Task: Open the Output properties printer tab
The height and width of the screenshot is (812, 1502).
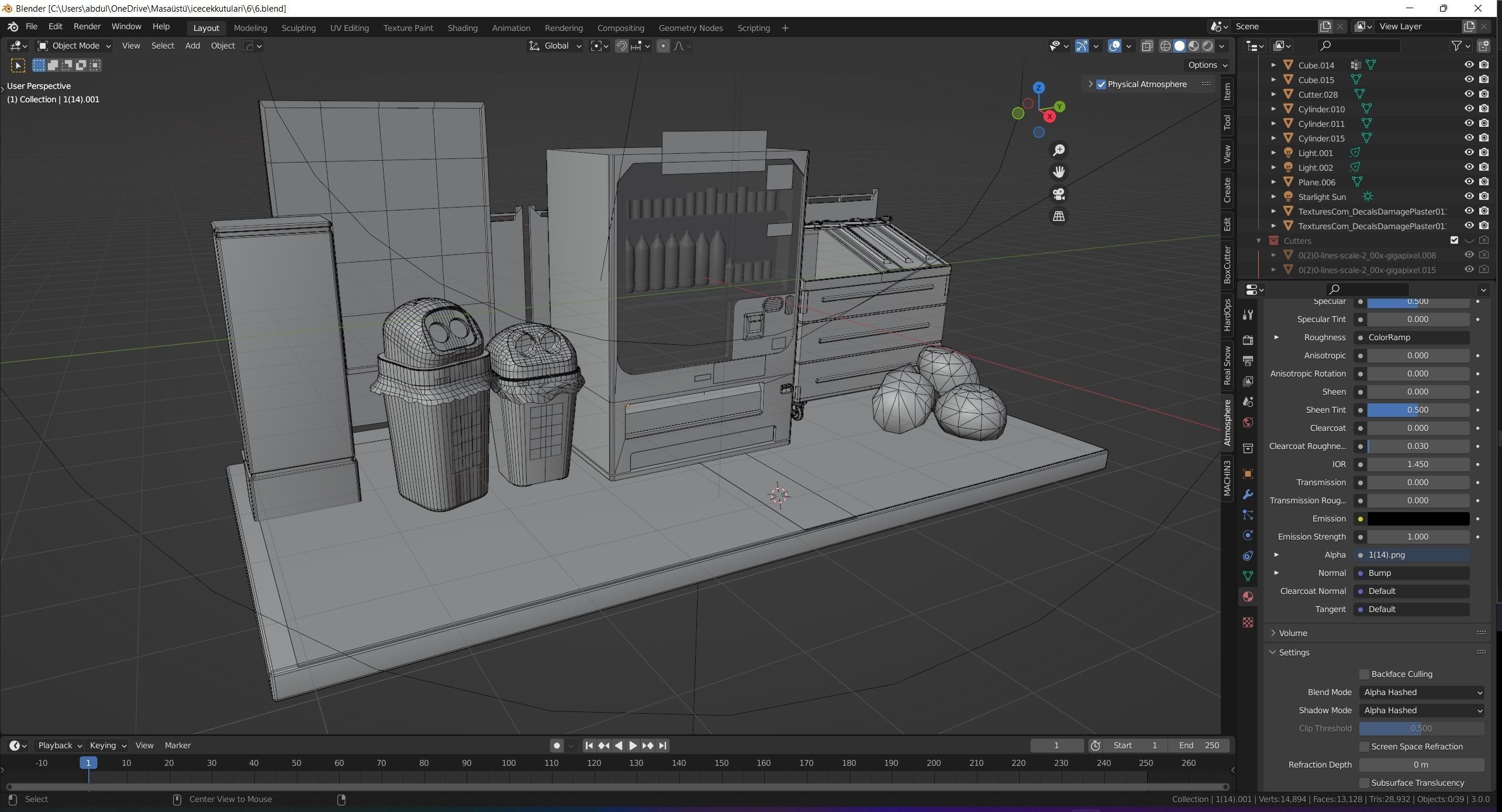Action: (x=1248, y=361)
